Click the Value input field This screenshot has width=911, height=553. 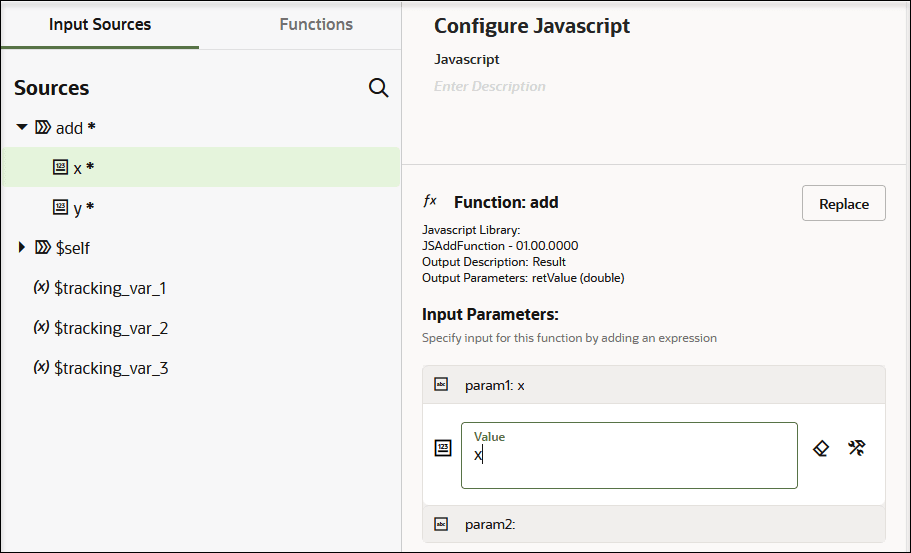[629, 455]
